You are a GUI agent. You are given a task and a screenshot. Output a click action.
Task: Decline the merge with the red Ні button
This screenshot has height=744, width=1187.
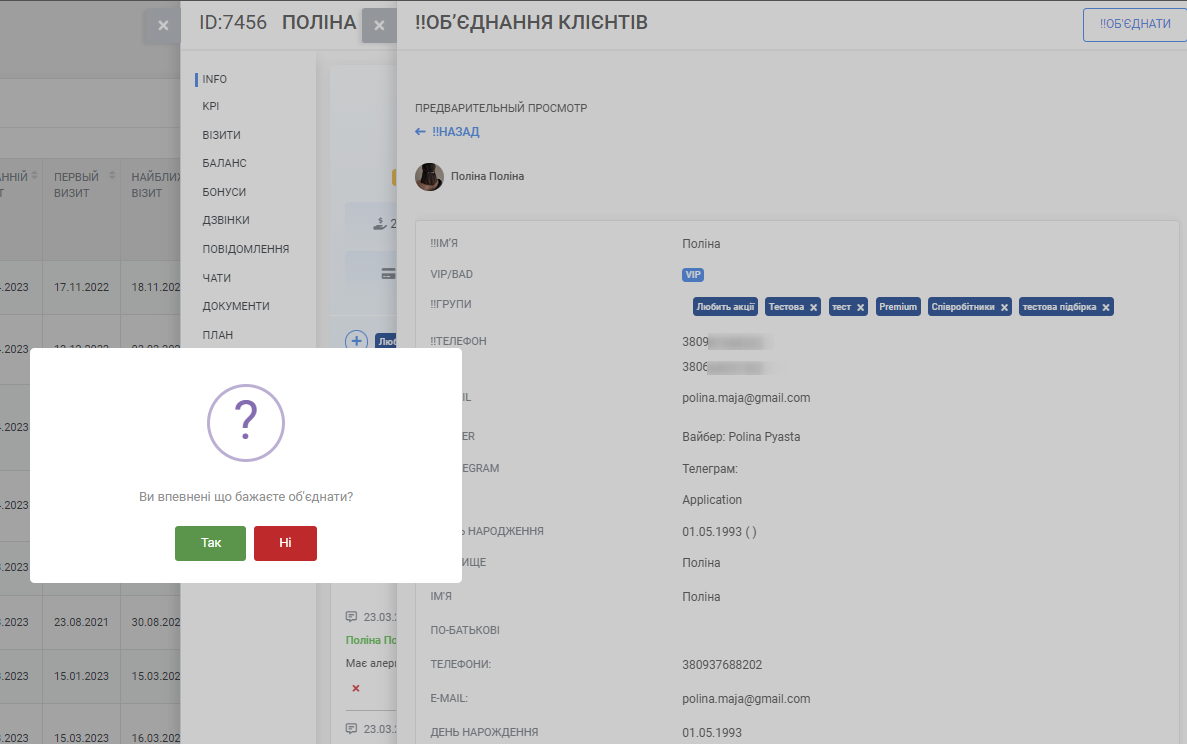285,543
